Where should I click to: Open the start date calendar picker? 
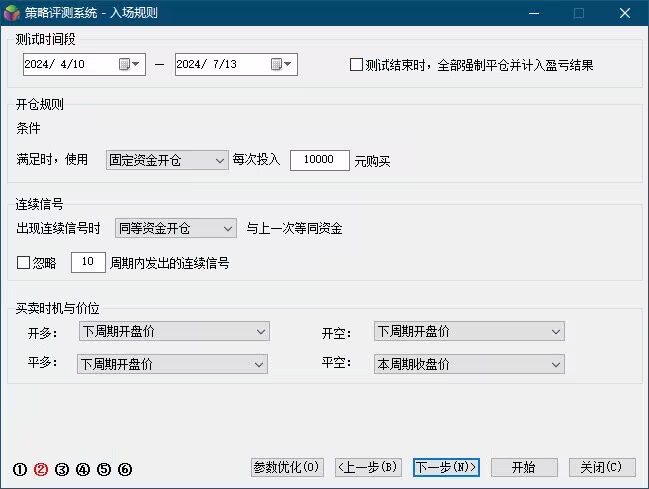tap(129, 64)
